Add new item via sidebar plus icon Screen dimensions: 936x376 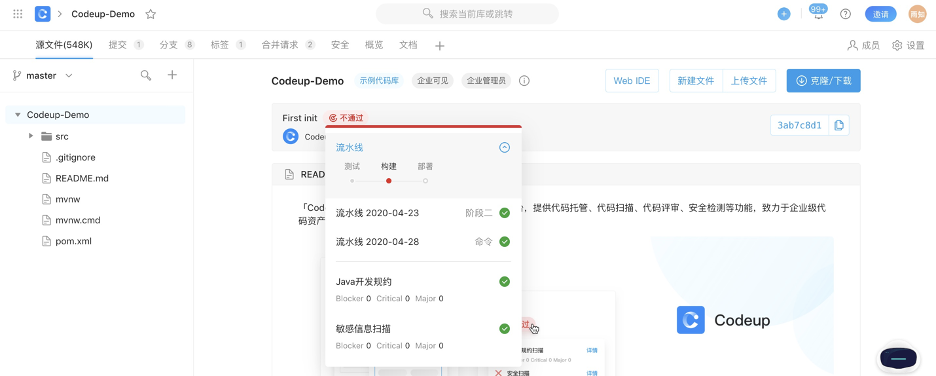[x=172, y=75]
